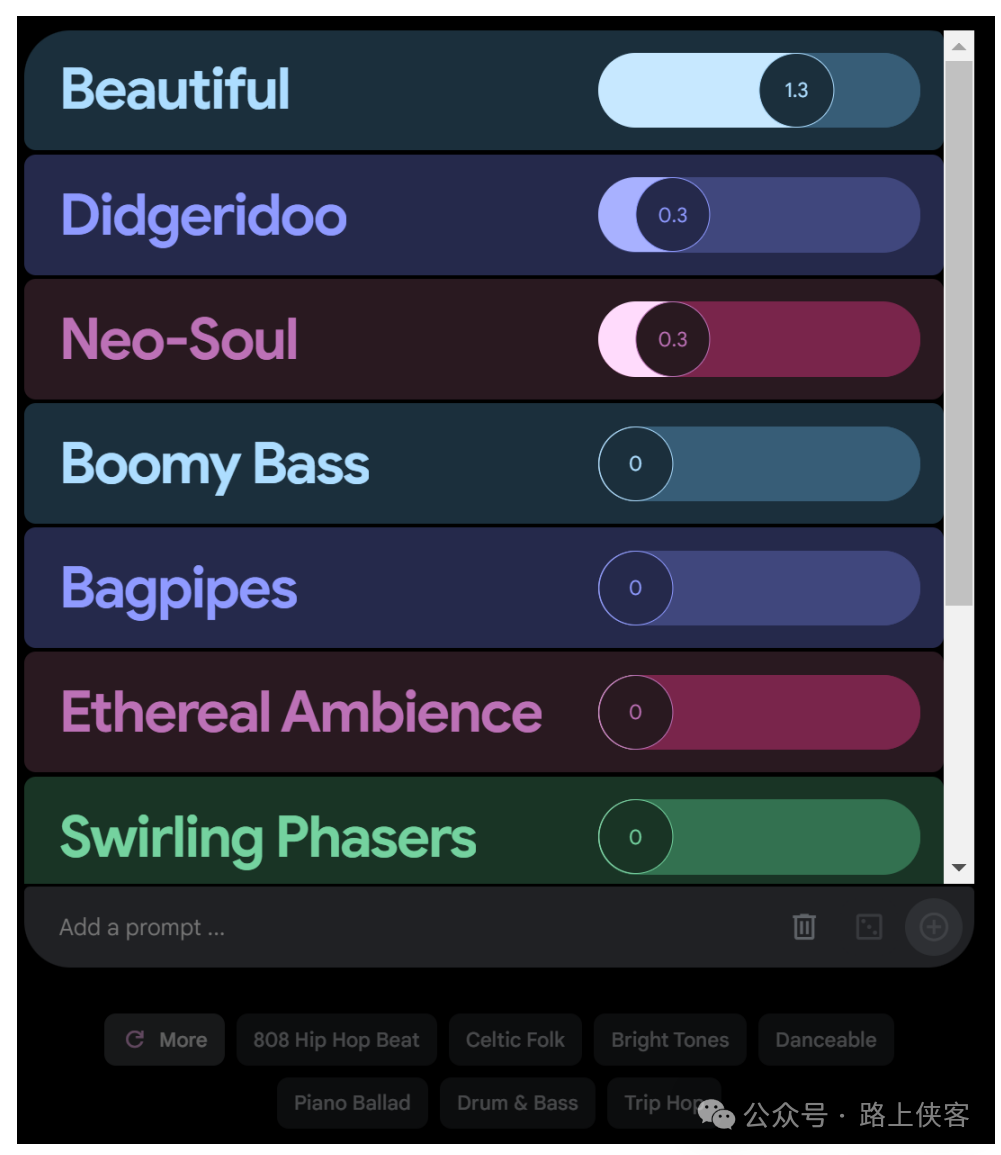Click the Swirling Phasers slider knob
The width and height of the screenshot is (1001, 1155).
click(635, 837)
